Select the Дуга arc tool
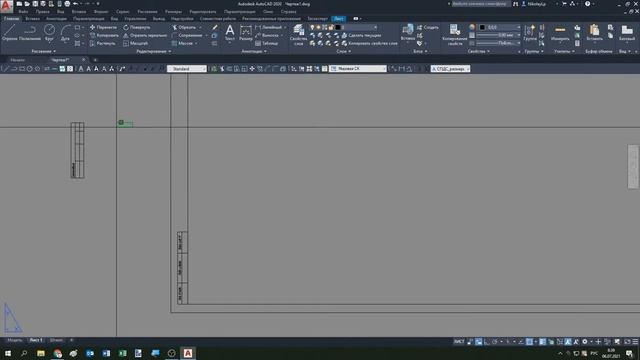 pyautogui.click(x=65, y=33)
